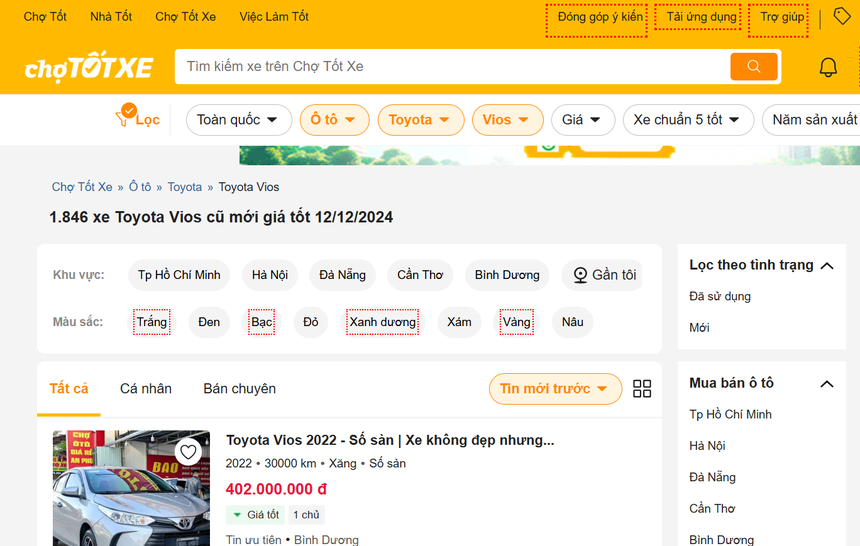The width and height of the screenshot is (860, 546).
Task: Open the Giá price dropdown
Action: (x=582, y=120)
